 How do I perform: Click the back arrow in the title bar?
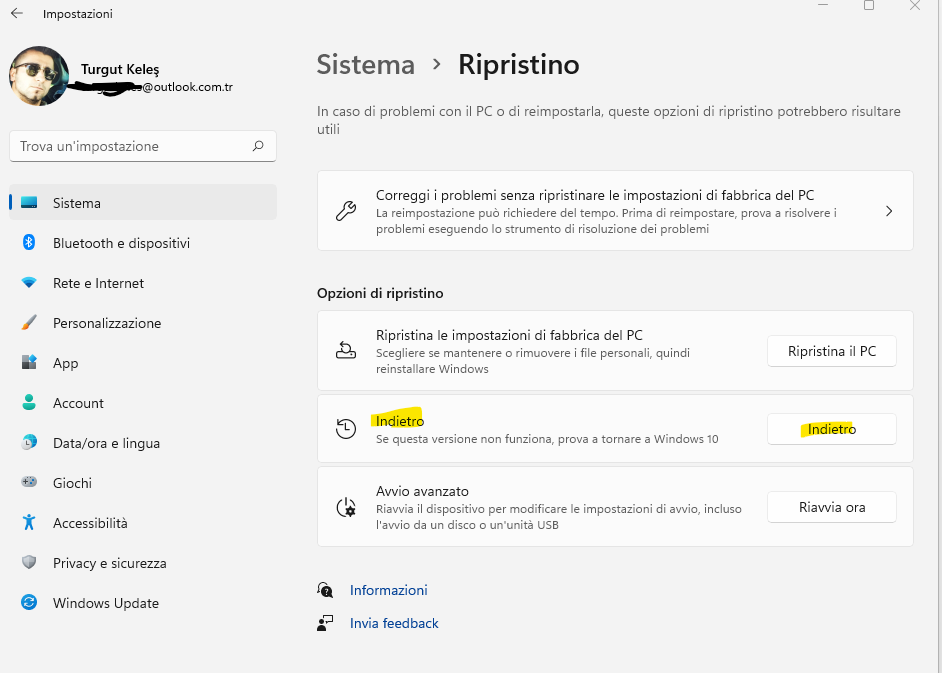[x=17, y=14]
